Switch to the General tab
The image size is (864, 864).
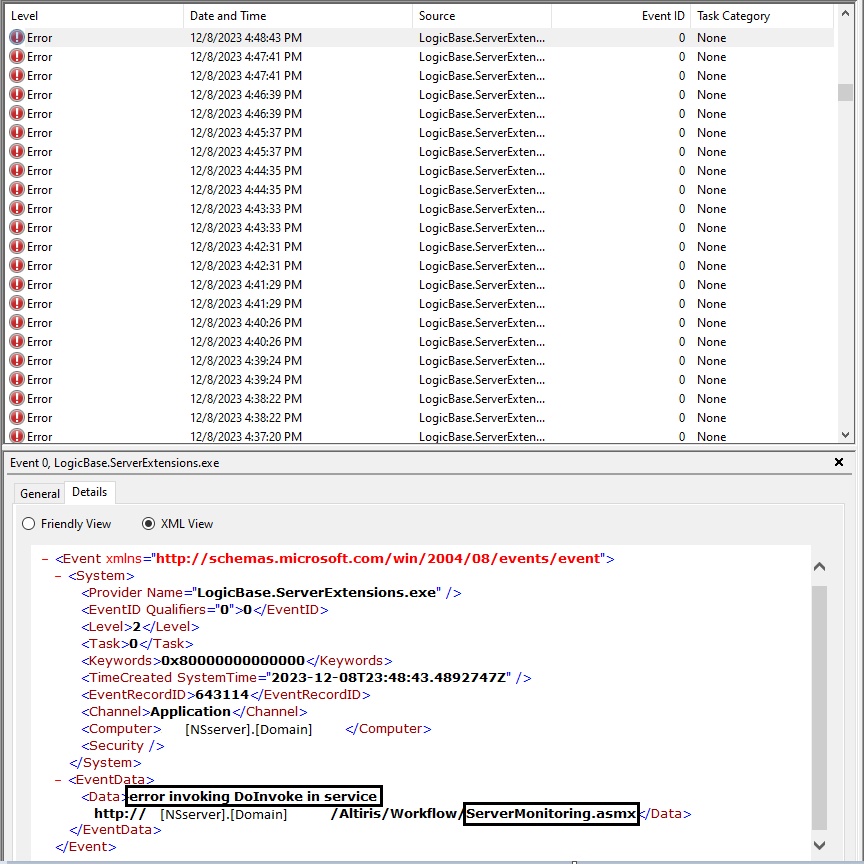point(40,494)
